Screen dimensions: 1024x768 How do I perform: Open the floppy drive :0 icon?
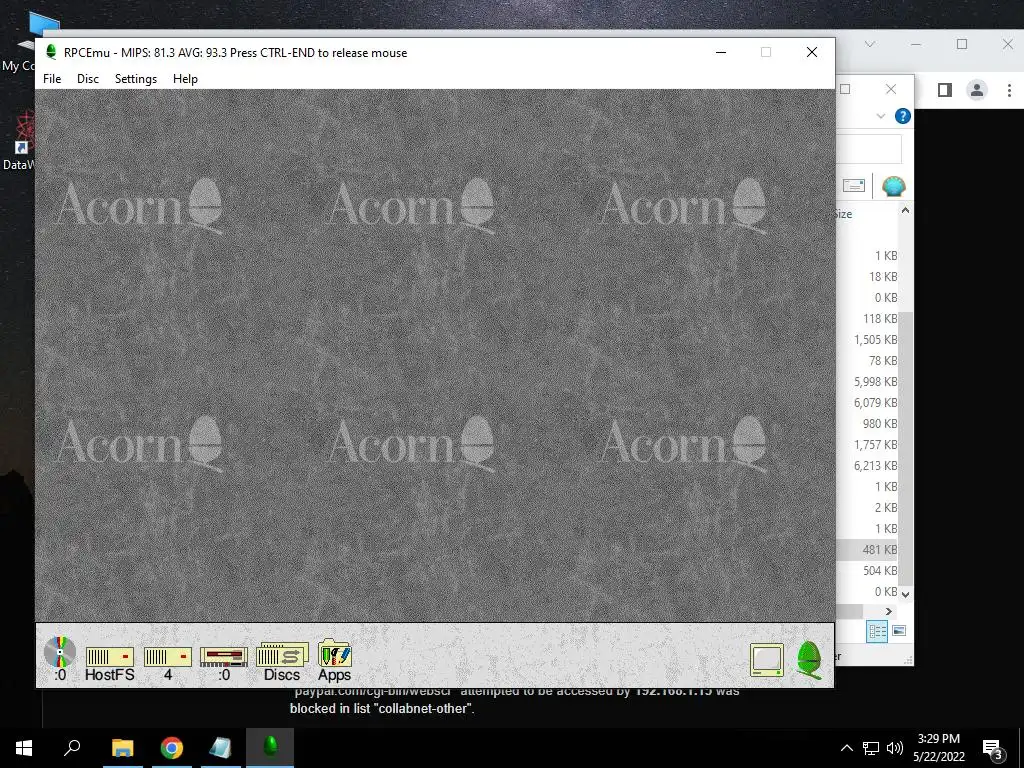(224, 664)
